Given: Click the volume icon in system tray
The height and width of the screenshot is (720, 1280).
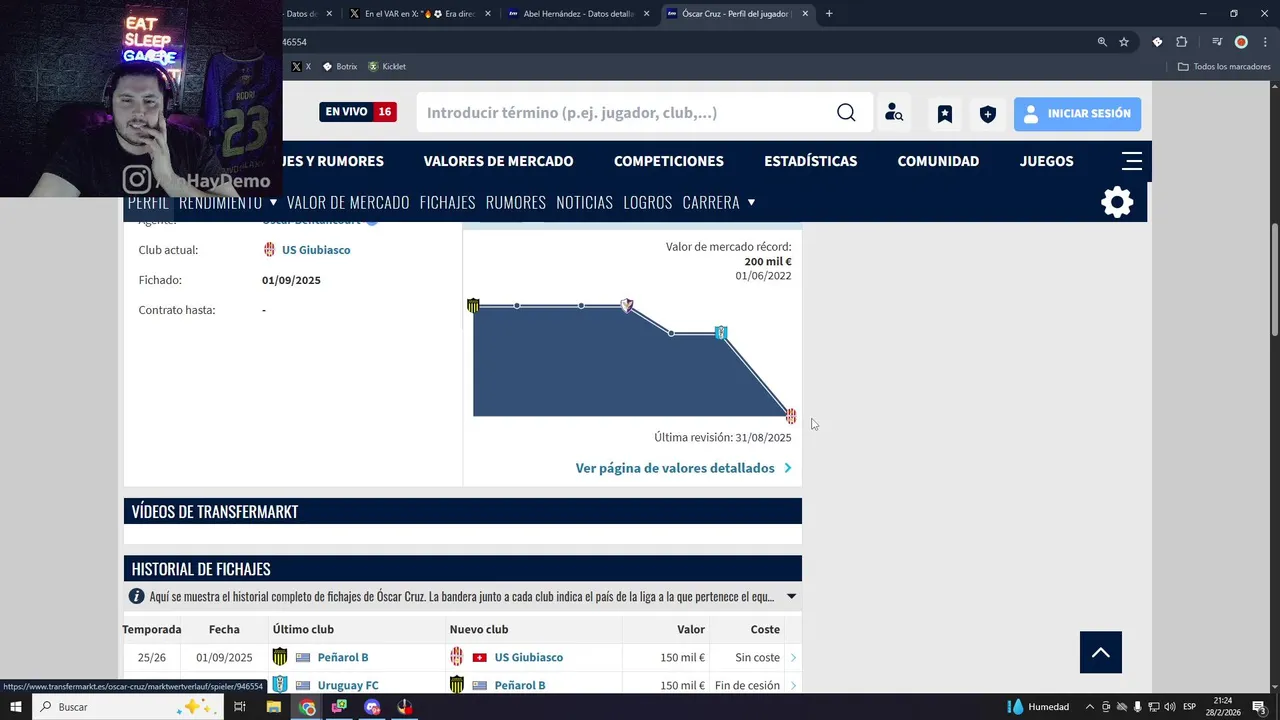Looking at the screenshot, I should coord(1170,707).
